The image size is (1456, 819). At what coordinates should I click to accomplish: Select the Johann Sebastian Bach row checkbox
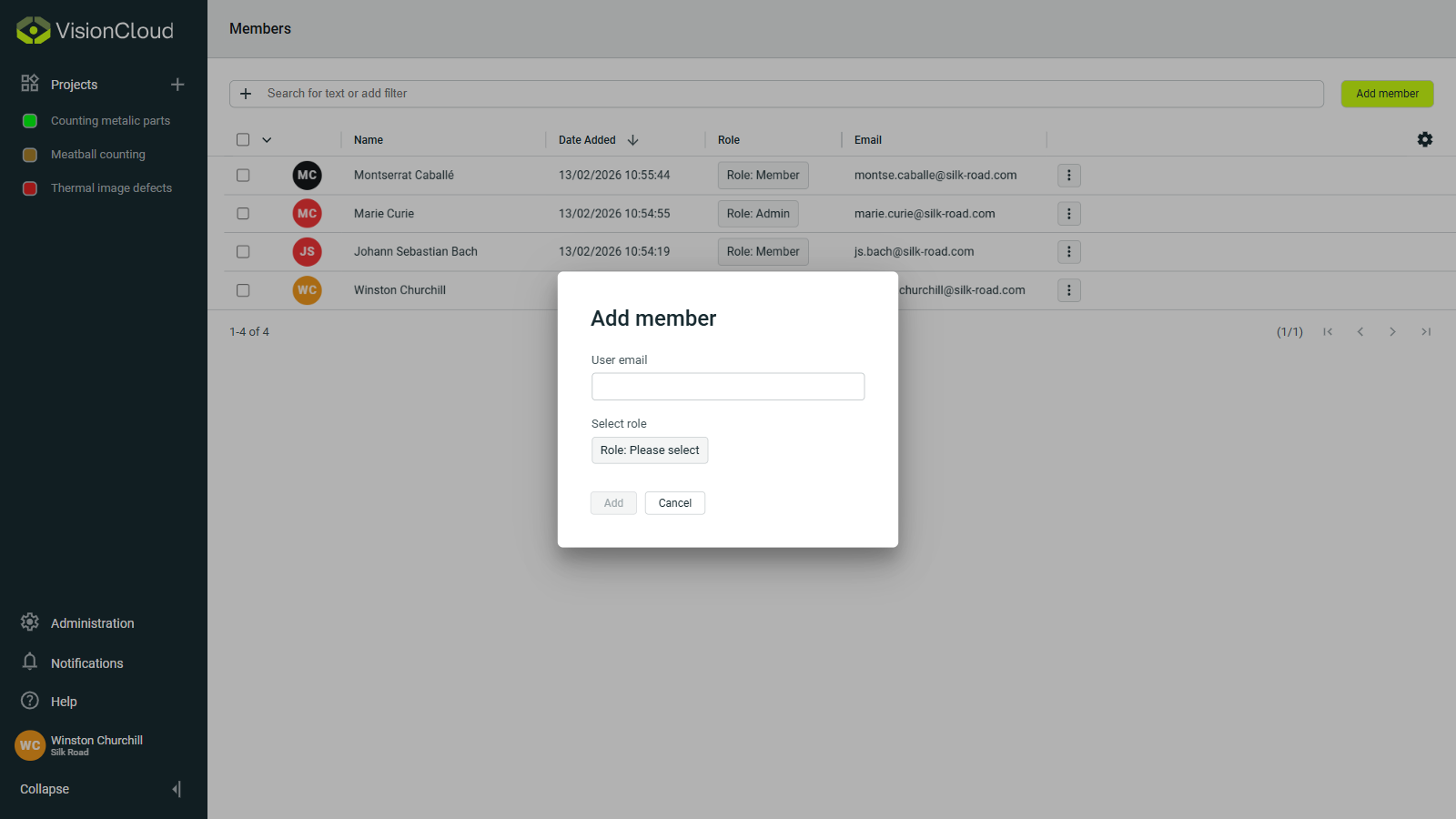[243, 252]
